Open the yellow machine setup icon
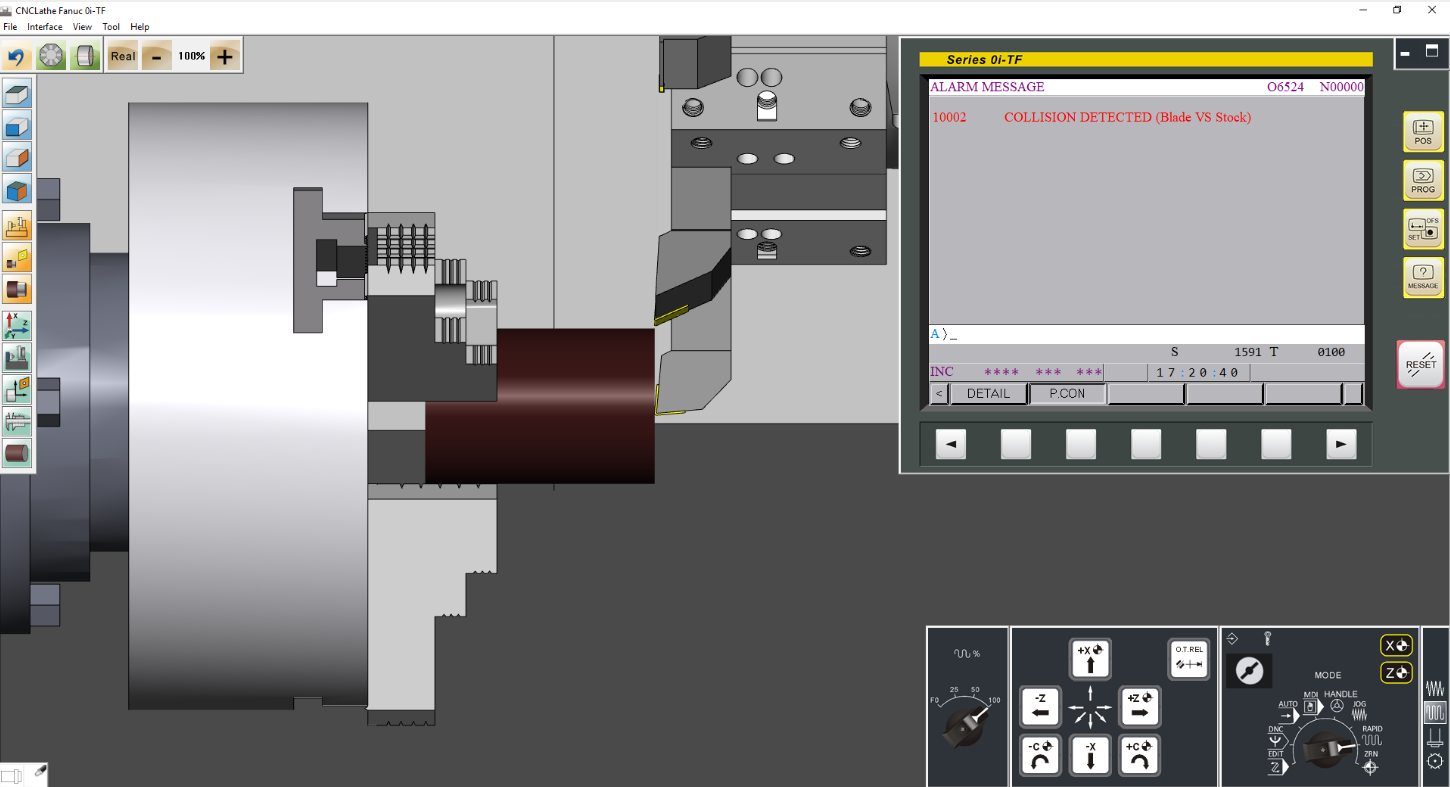Viewport: 1450px width, 787px height. [18, 226]
